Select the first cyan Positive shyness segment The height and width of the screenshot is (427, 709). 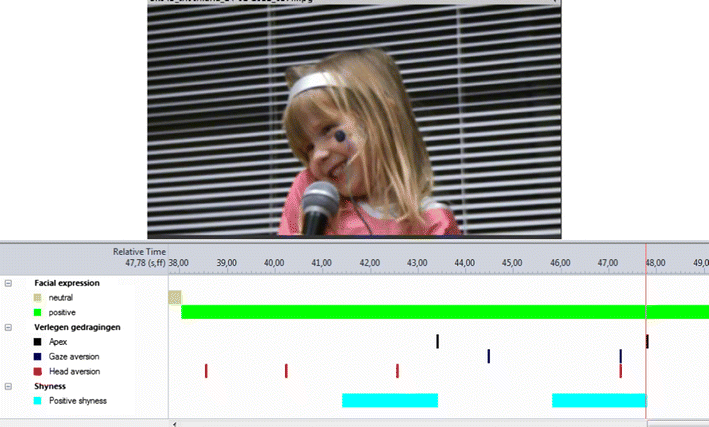[x=390, y=400]
